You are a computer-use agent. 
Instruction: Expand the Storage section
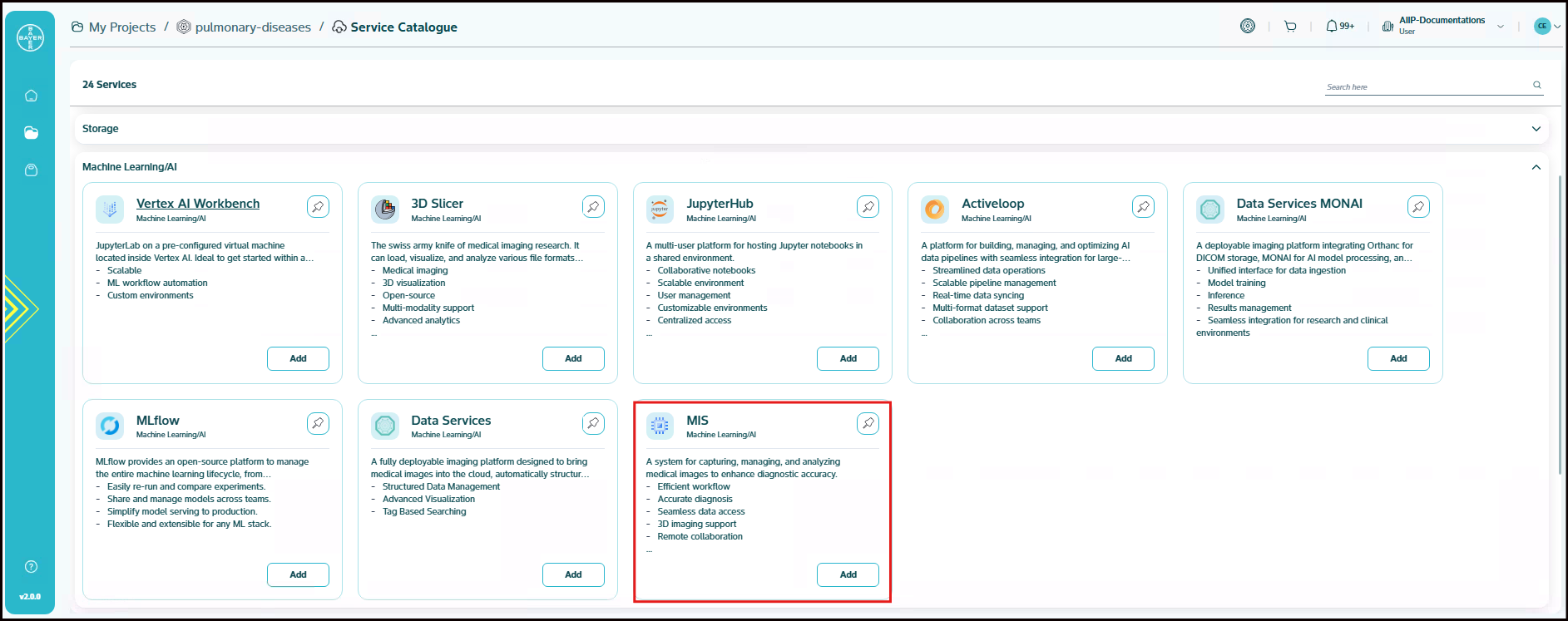pyautogui.click(x=1536, y=129)
